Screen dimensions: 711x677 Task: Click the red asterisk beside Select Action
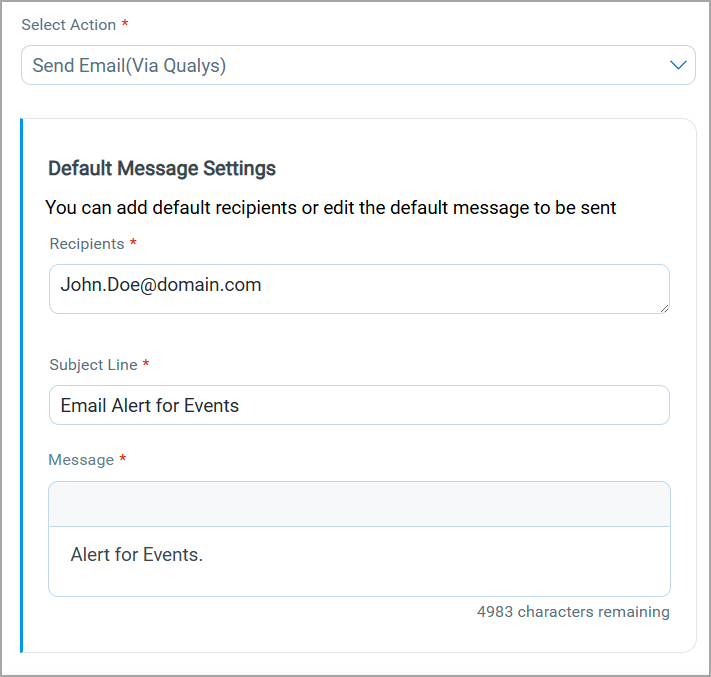[x=125, y=24]
